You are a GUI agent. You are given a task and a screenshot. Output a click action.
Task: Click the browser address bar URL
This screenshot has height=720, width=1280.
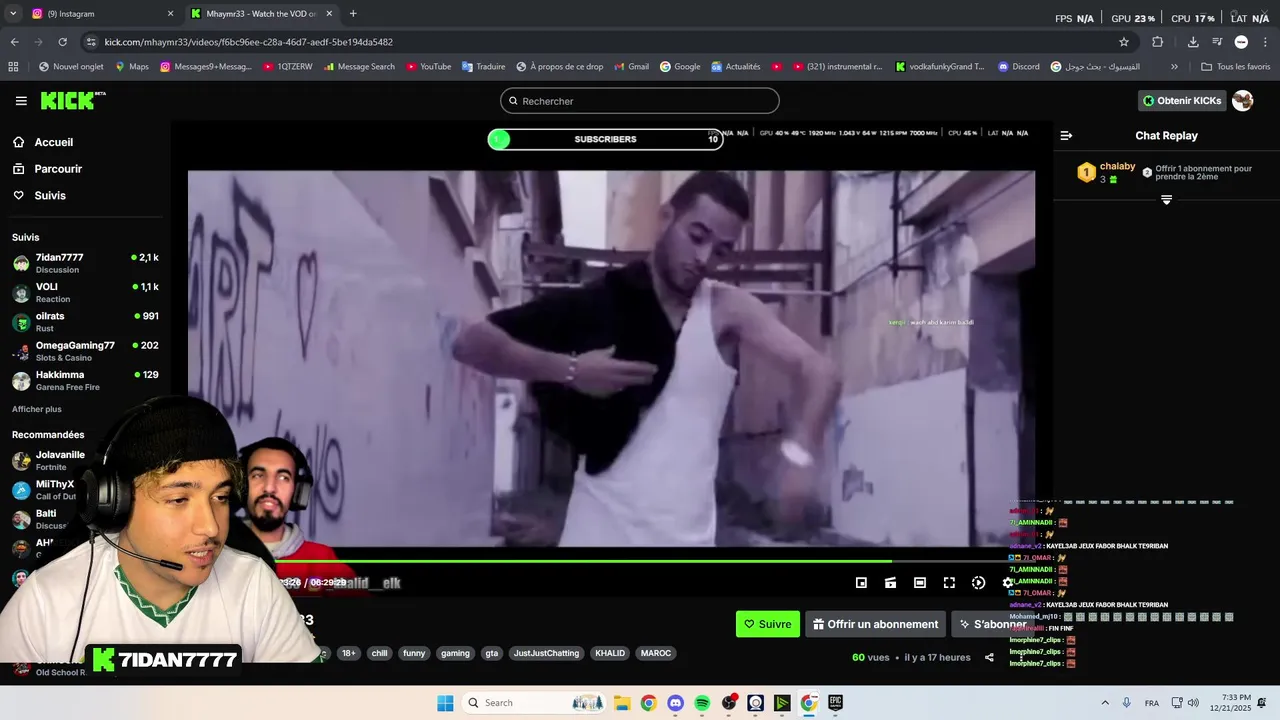249,42
